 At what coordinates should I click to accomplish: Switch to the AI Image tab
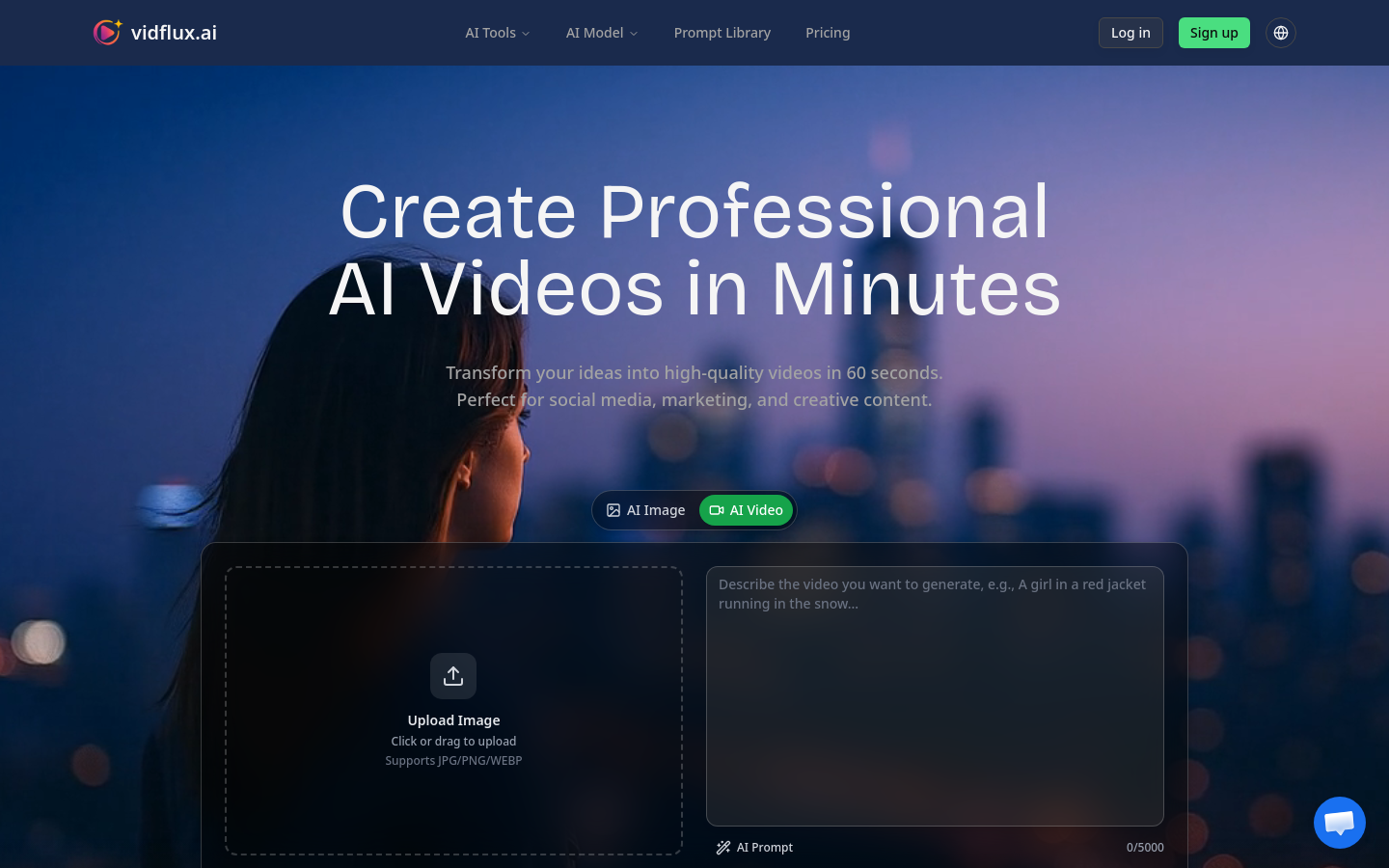[x=645, y=510]
